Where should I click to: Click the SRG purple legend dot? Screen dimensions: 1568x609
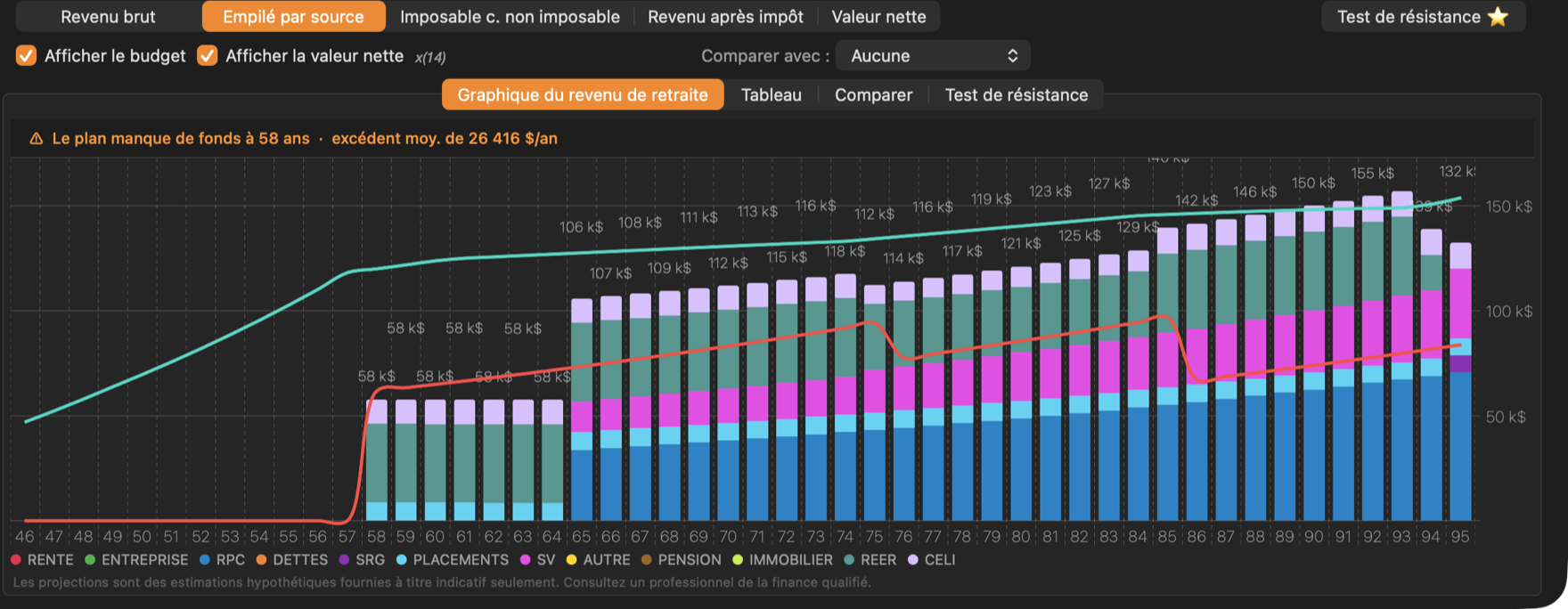(x=344, y=560)
